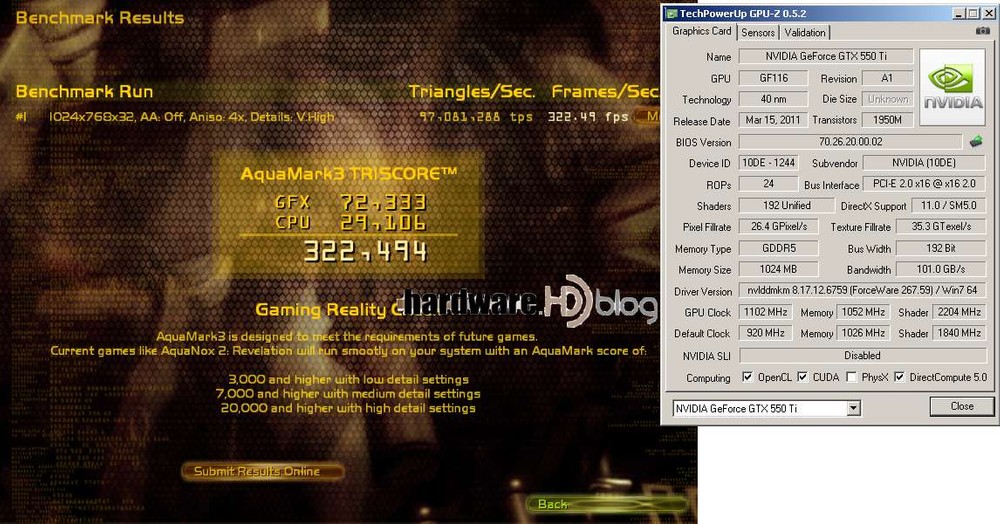Open the GeForce GTX 550 Ti card dropdown
Viewport: 1000px width, 524px height.
pos(853,409)
